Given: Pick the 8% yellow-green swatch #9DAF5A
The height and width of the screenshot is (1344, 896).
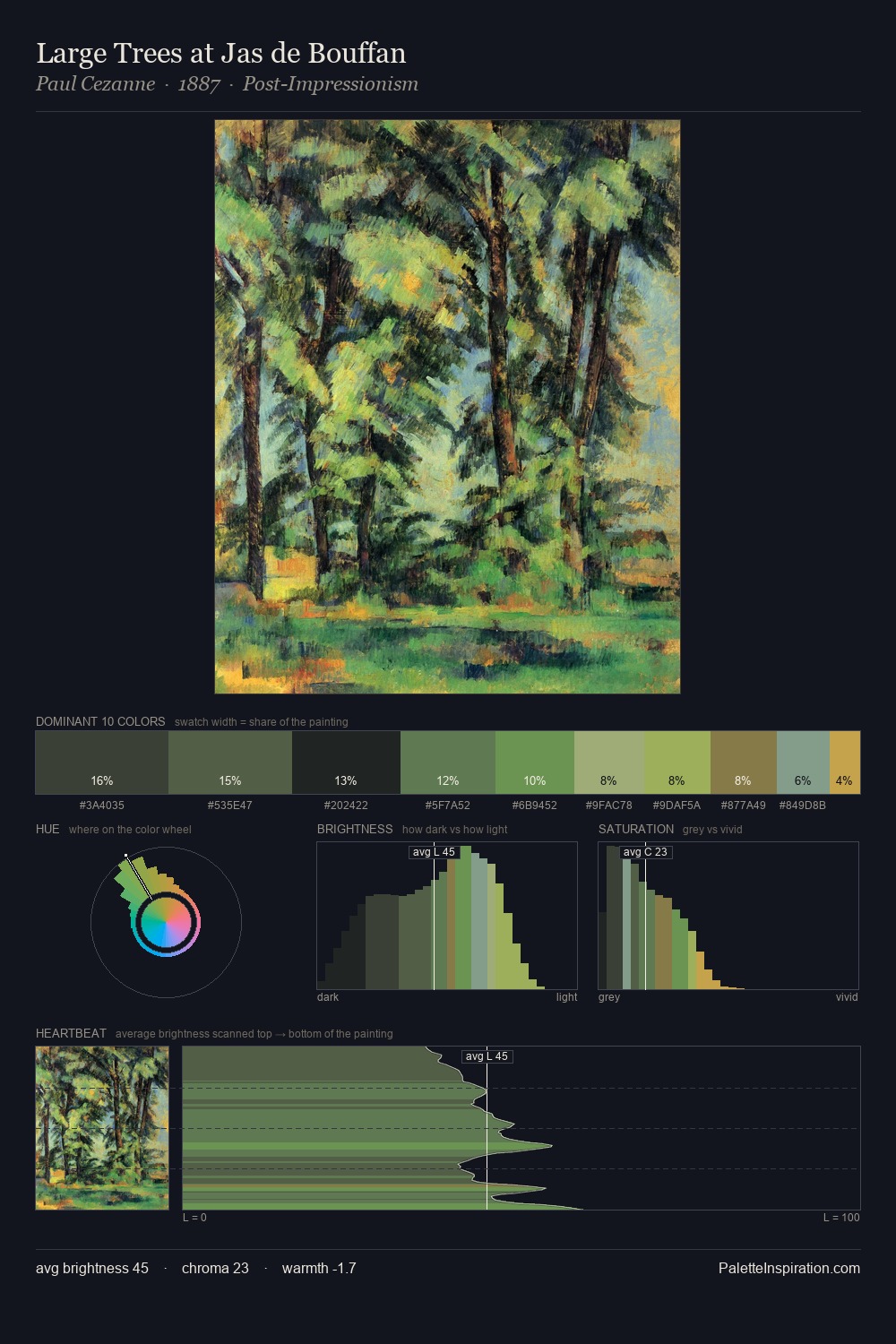Looking at the screenshot, I should [x=677, y=762].
